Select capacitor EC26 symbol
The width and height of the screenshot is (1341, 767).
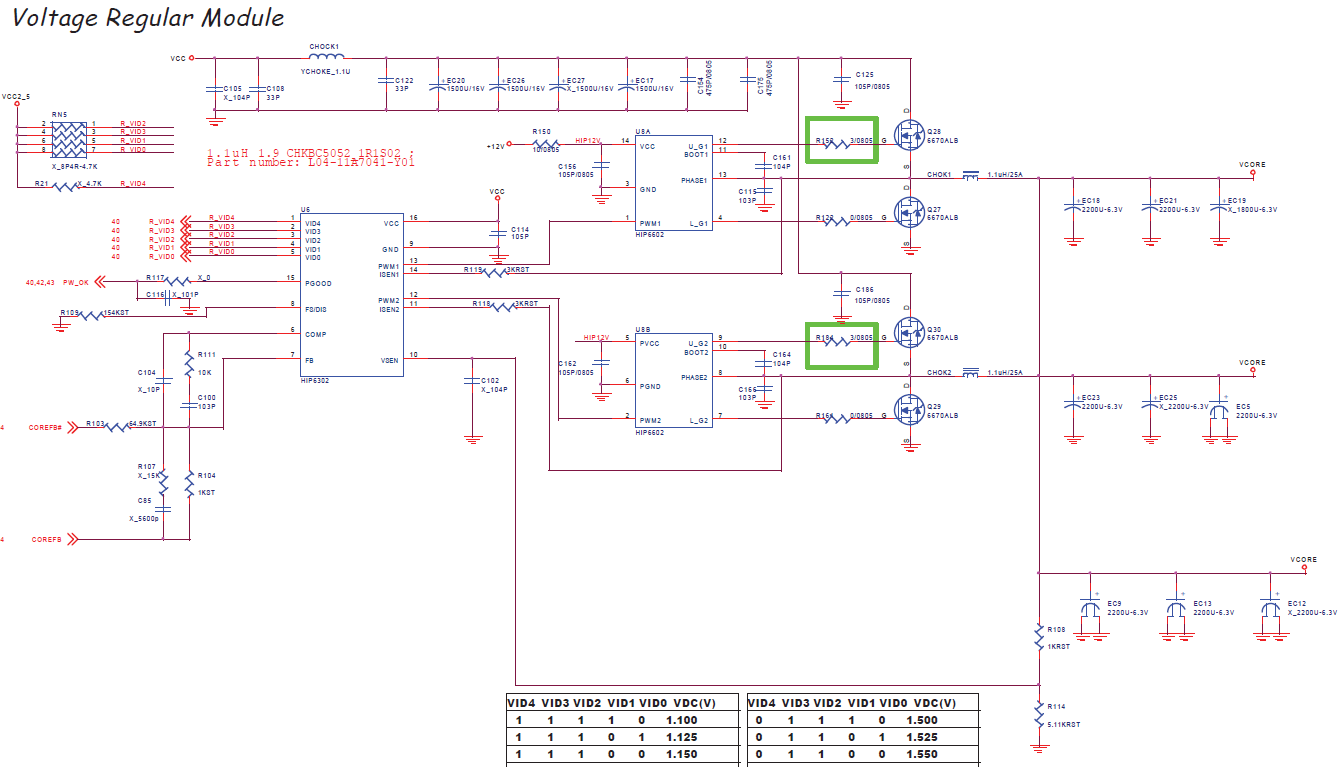498,86
